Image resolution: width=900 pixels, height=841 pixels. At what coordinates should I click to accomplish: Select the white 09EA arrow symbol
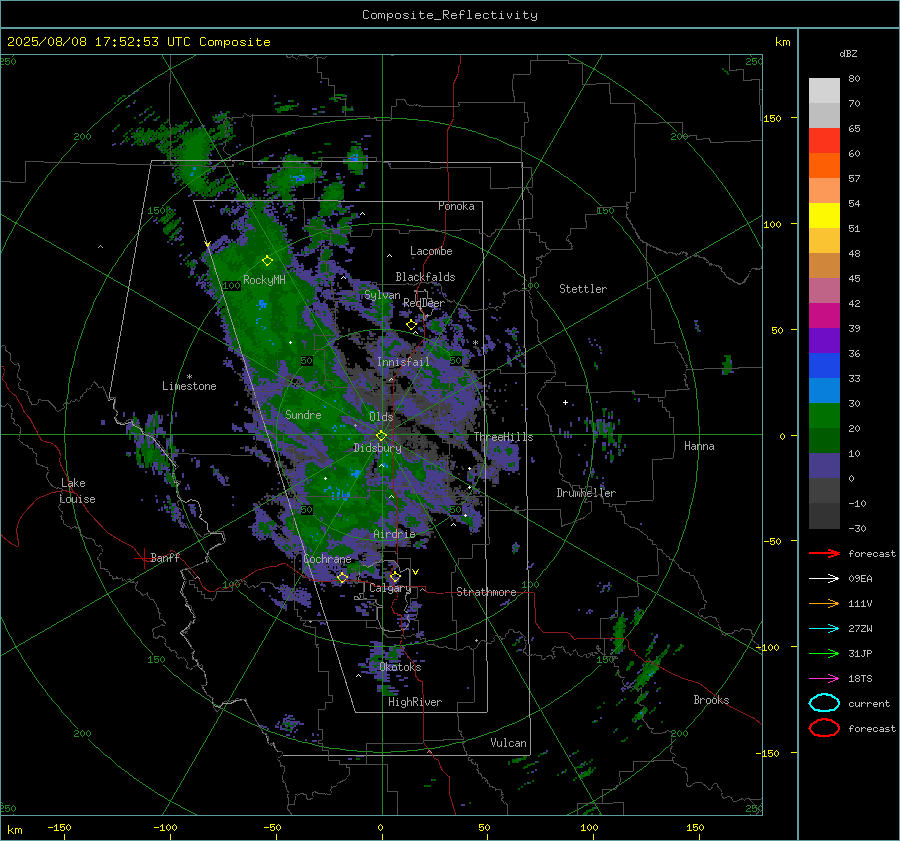(824, 579)
